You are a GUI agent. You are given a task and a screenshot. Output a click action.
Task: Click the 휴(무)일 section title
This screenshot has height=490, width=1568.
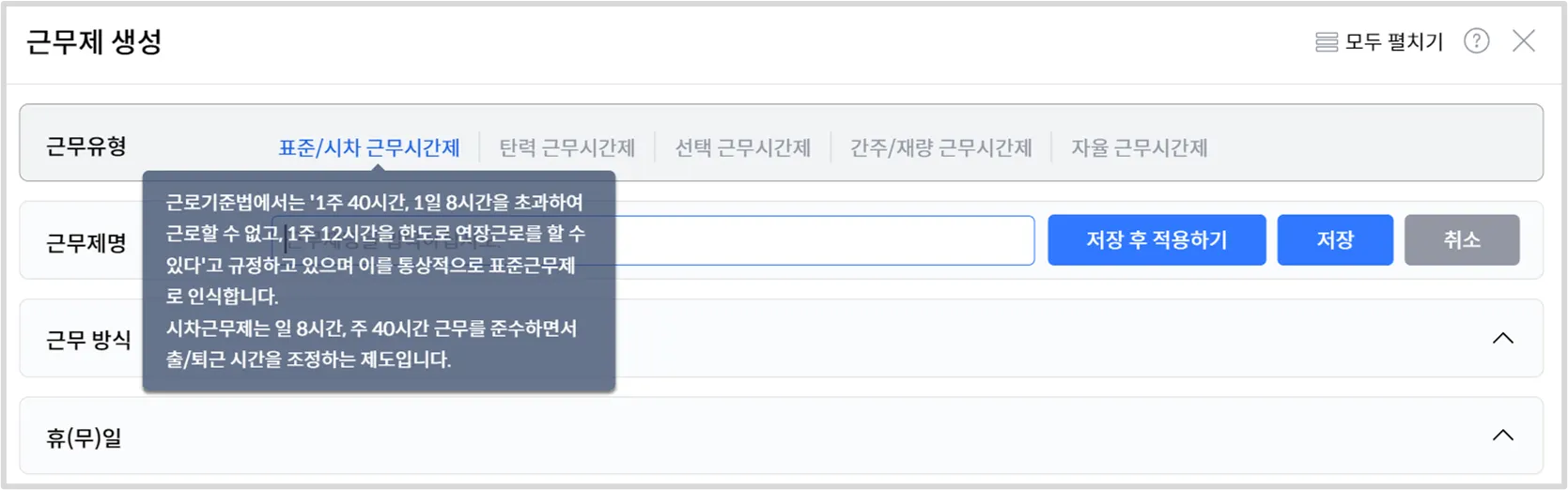85,437
